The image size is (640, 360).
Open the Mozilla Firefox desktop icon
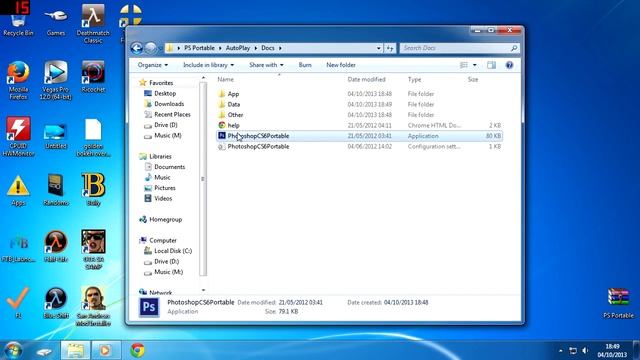tap(18, 80)
